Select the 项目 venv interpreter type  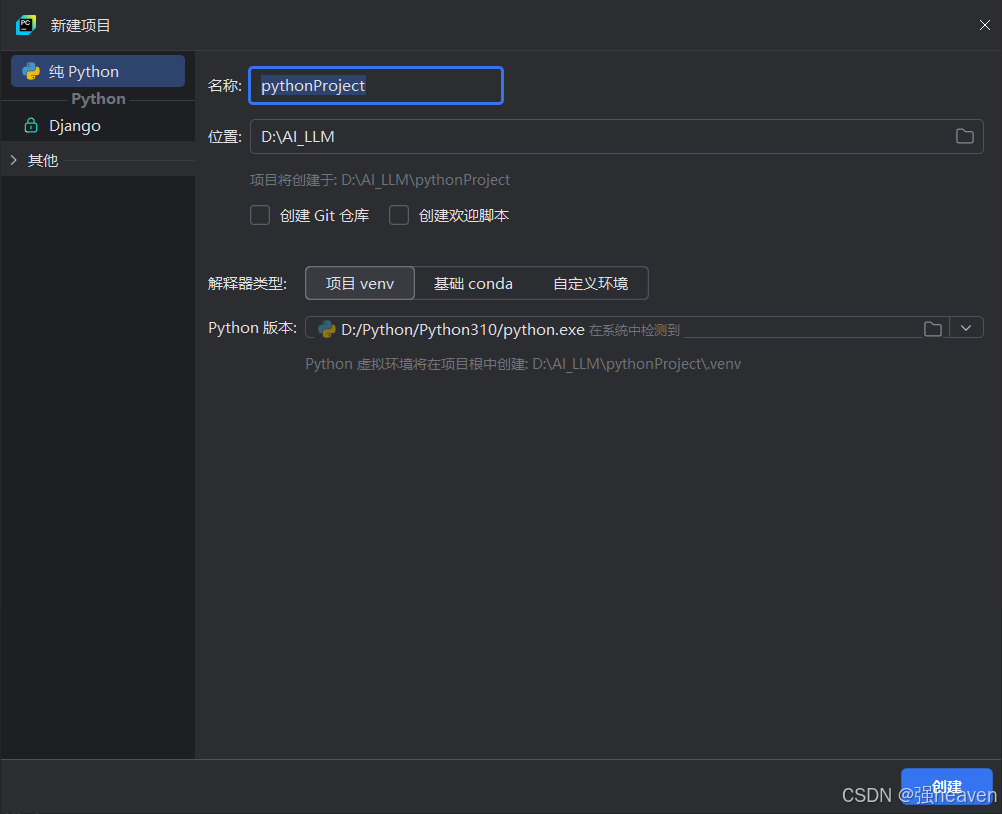pyautogui.click(x=359, y=283)
